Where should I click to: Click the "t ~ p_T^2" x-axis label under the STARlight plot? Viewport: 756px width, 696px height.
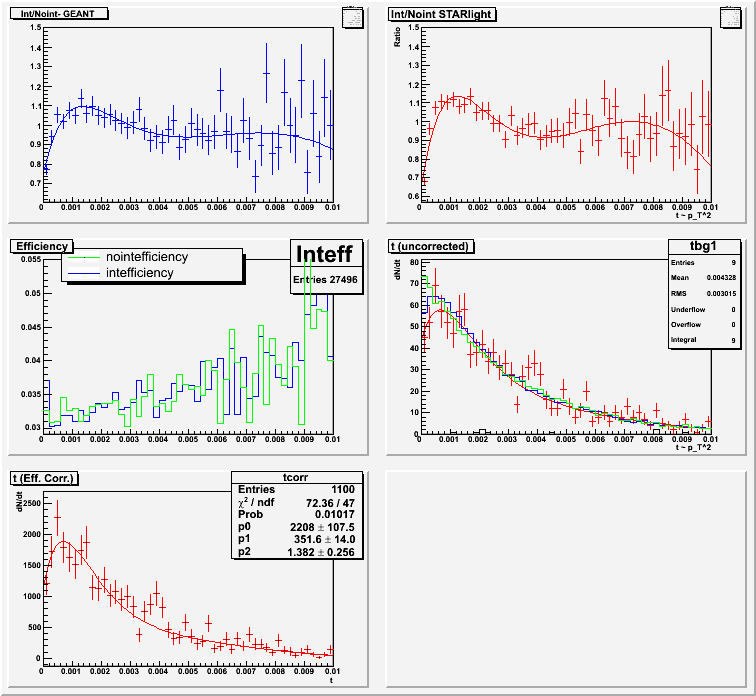point(694,217)
